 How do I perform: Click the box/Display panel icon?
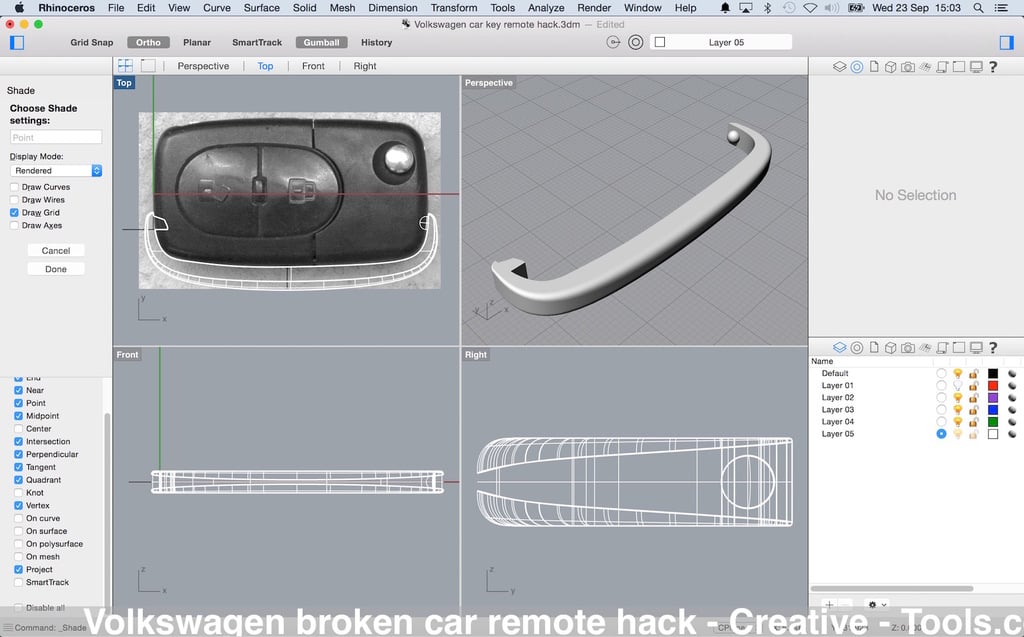point(891,66)
